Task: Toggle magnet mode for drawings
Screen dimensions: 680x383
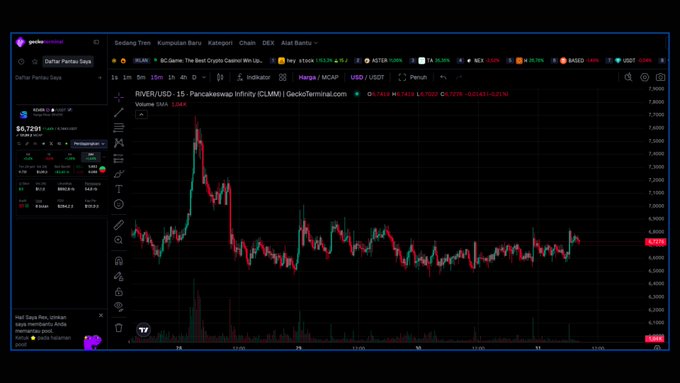Action: point(118,261)
